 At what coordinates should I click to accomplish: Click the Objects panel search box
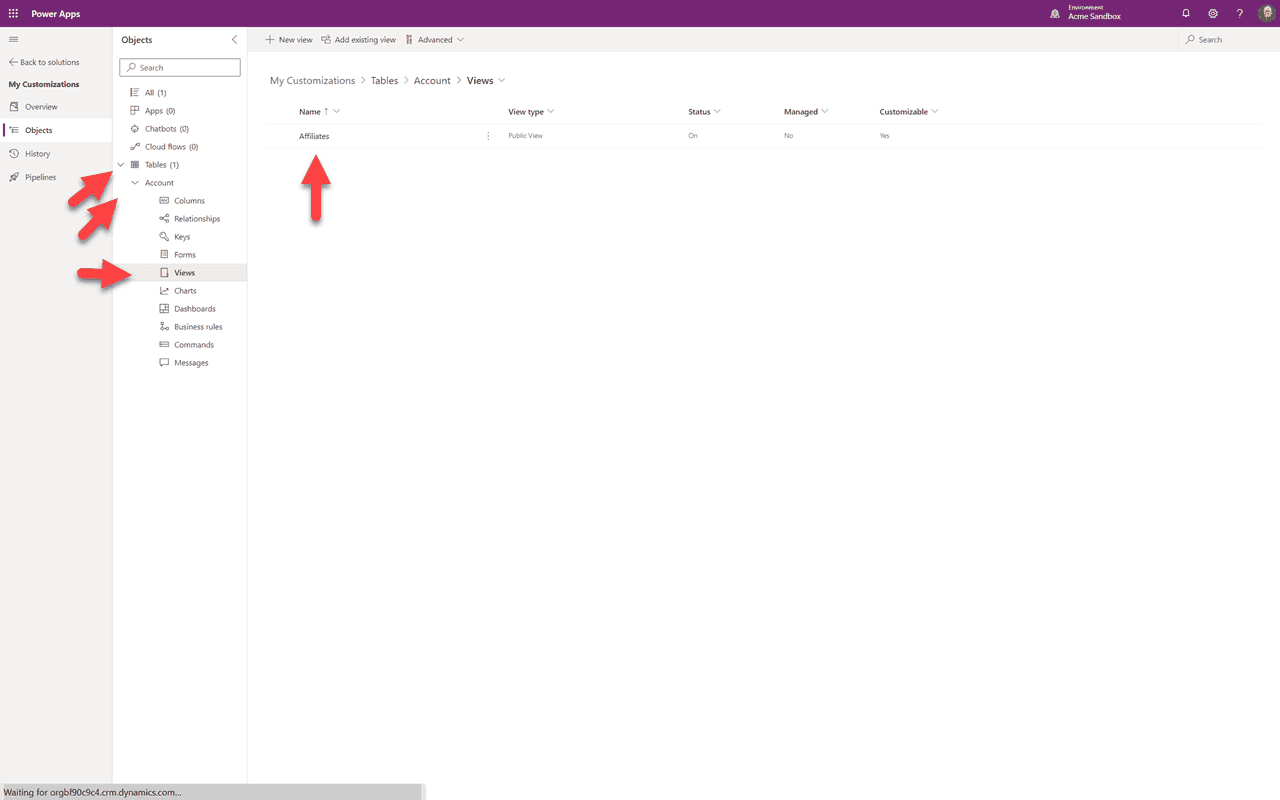point(180,67)
